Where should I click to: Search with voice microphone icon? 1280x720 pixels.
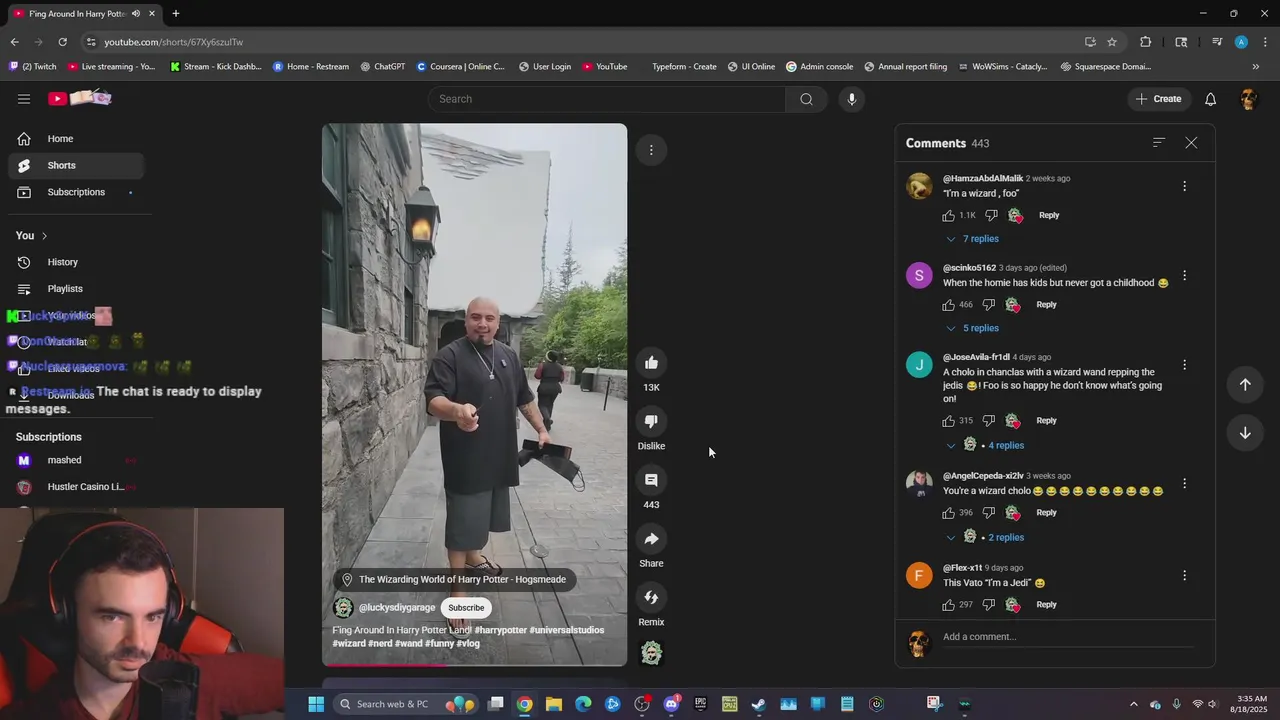click(x=852, y=99)
